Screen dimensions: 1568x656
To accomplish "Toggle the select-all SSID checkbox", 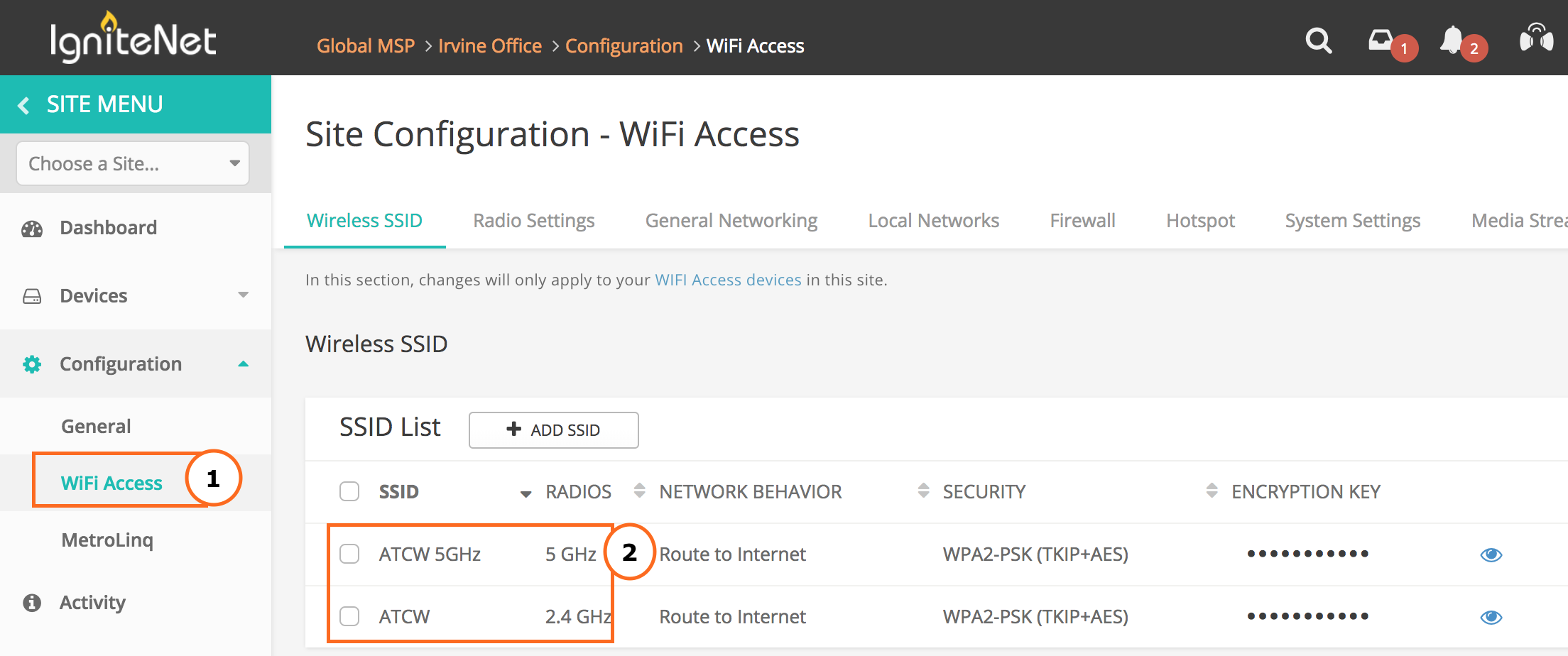I will [349, 491].
